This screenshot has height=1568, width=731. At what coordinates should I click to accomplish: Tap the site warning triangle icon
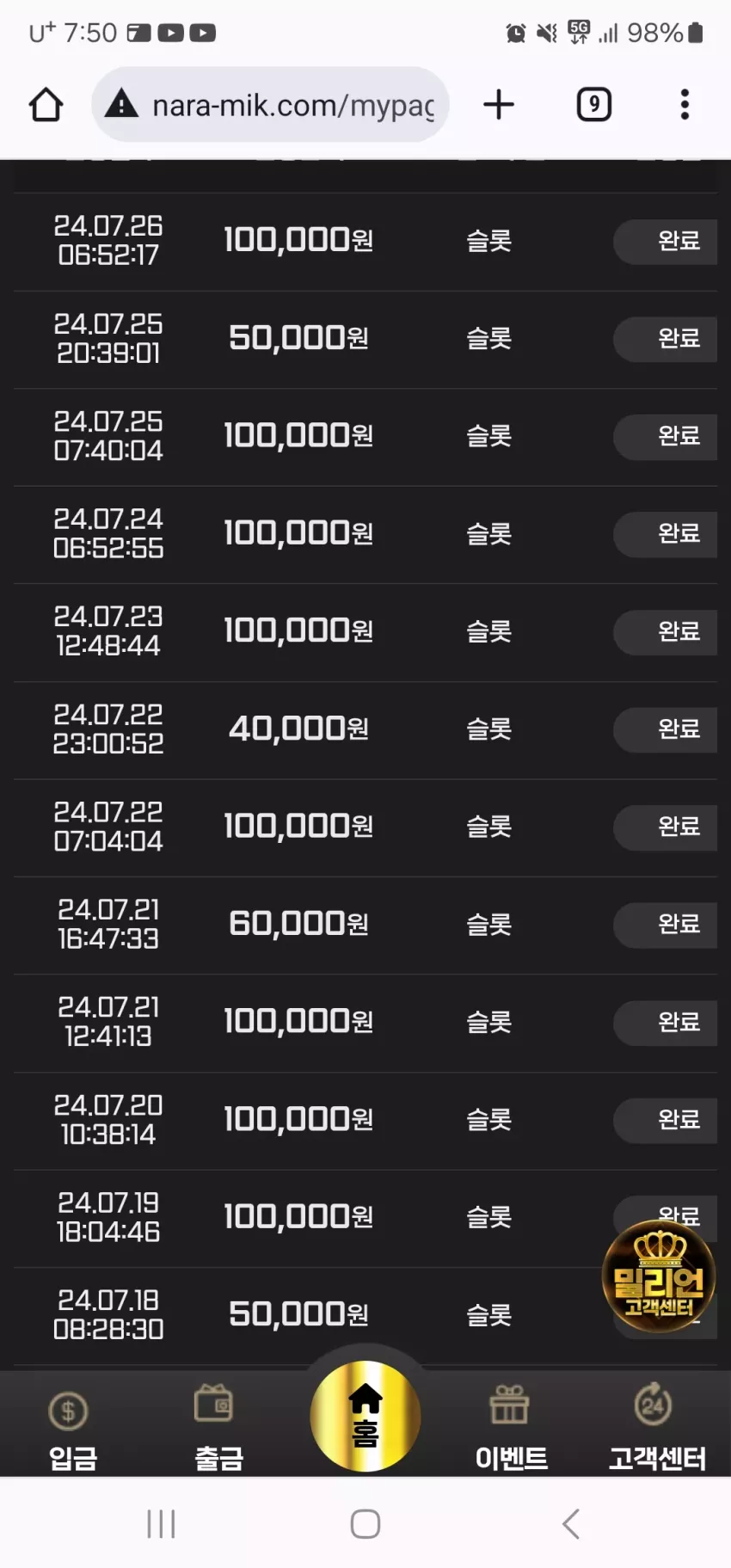point(121,105)
